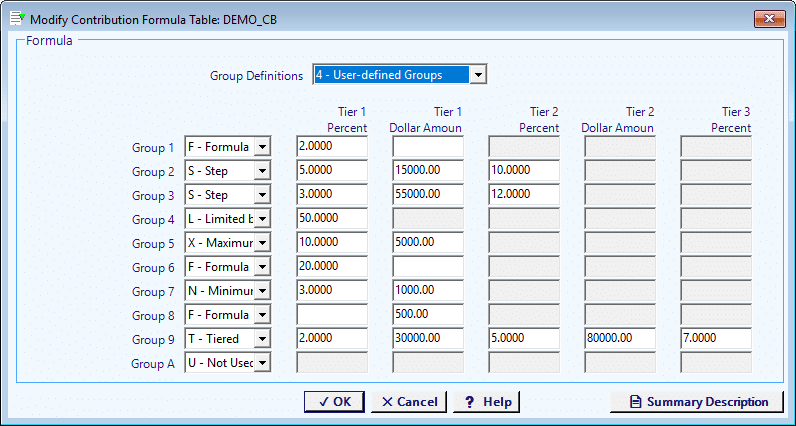Click Group 9 Tier 2 Percent field 5.0000
The height and width of the screenshot is (426, 796).
(x=524, y=338)
